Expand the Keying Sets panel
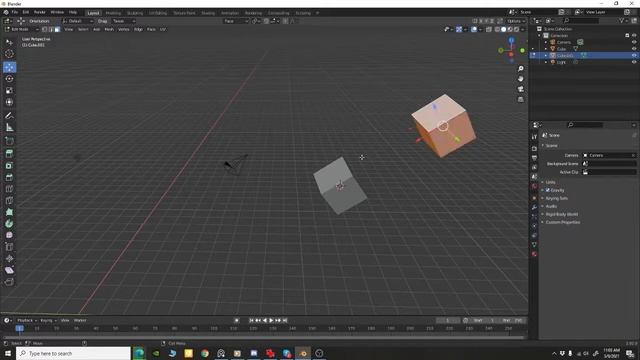Screen dimensions: 640x360 coord(556,198)
